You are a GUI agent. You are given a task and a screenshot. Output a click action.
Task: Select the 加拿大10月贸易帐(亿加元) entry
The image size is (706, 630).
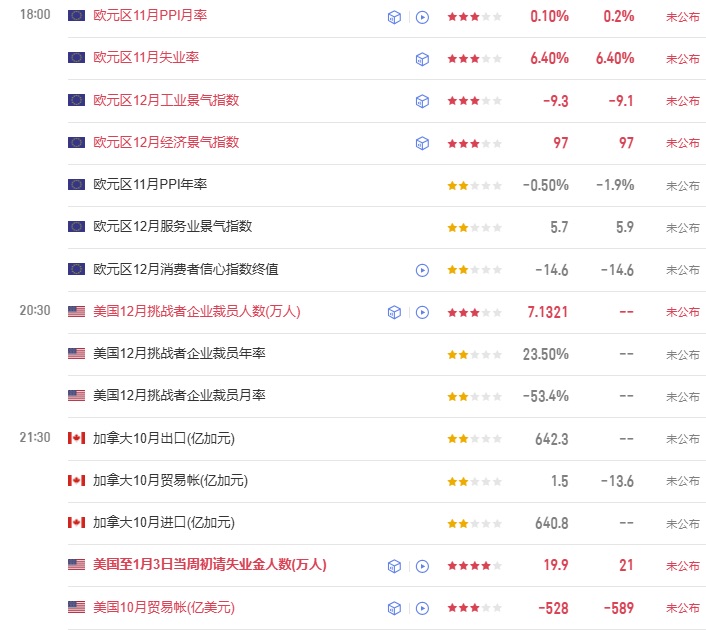[170, 481]
